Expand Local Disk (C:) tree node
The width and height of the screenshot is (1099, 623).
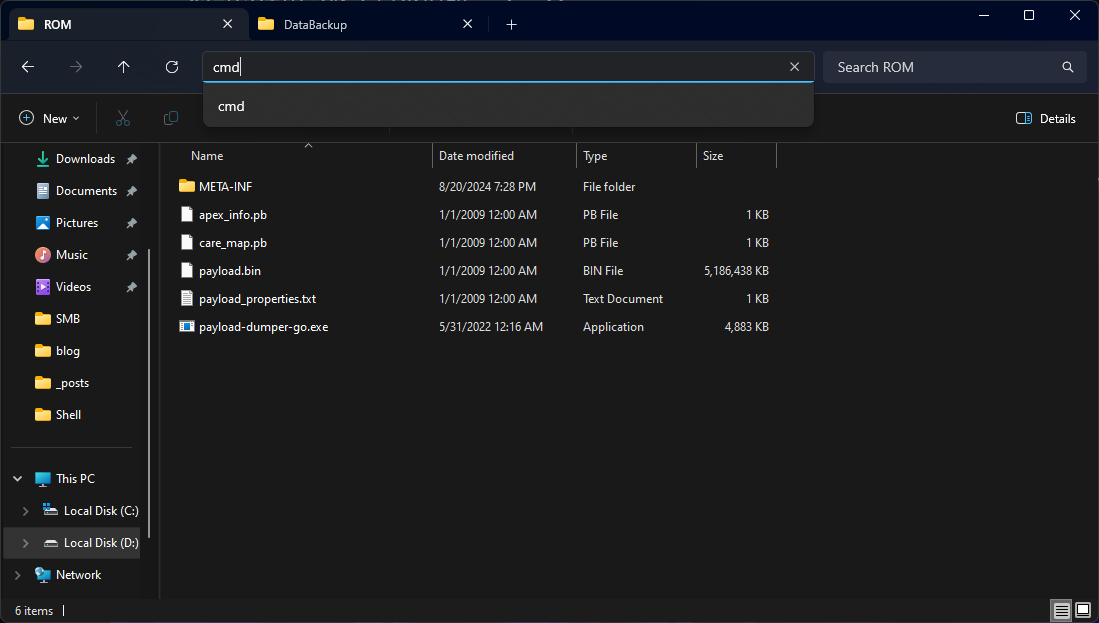[26, 511]
